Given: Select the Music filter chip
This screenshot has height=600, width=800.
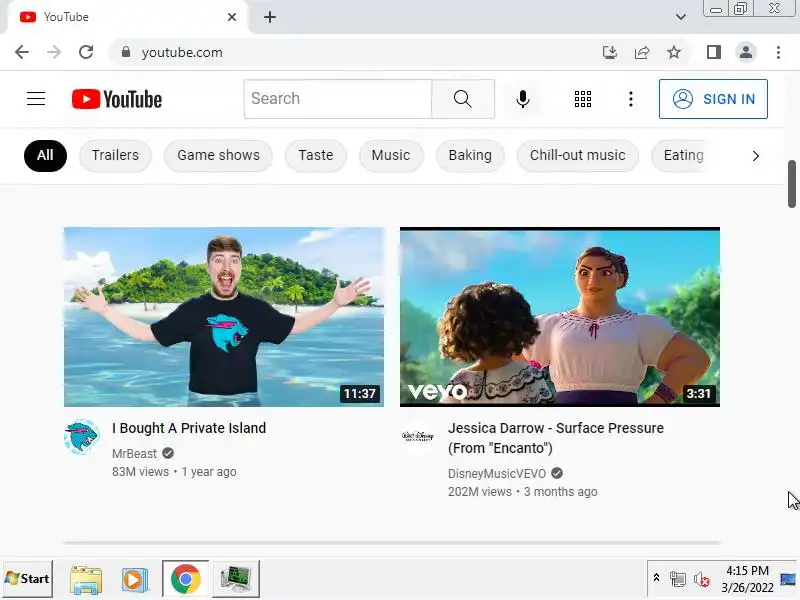Looking at the screenshot, I should pos(391,155).
